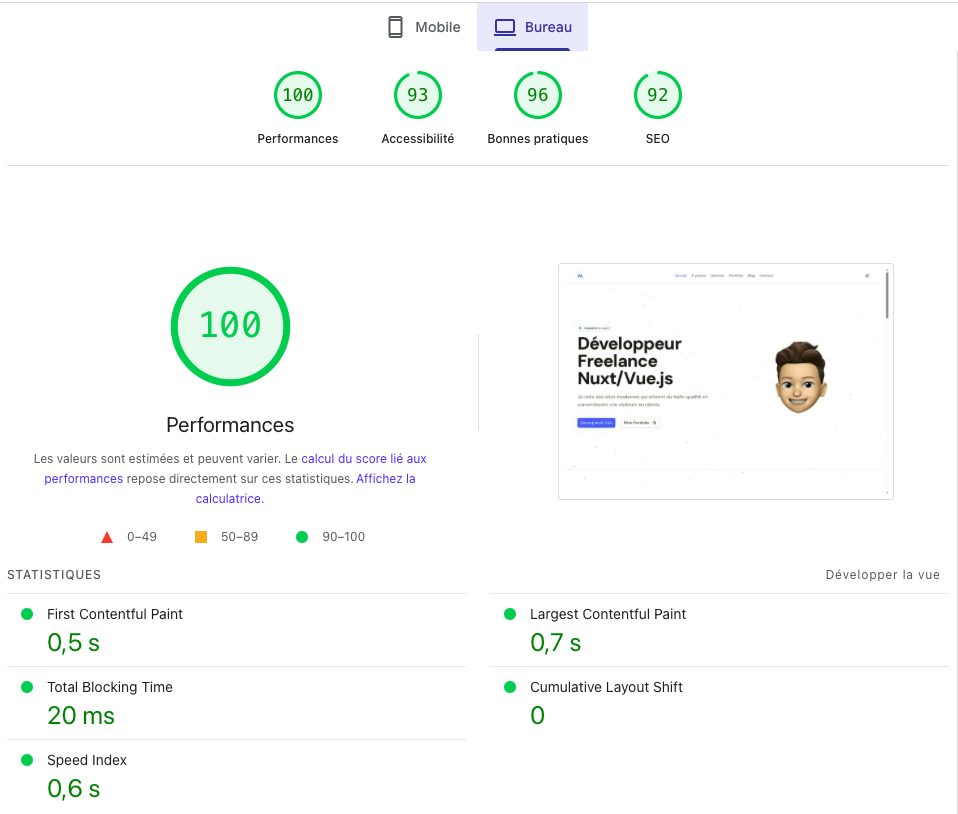Expand the Largest Contentful Paint metric
Screen dimensions: 958x814
[x=608, y=614]
